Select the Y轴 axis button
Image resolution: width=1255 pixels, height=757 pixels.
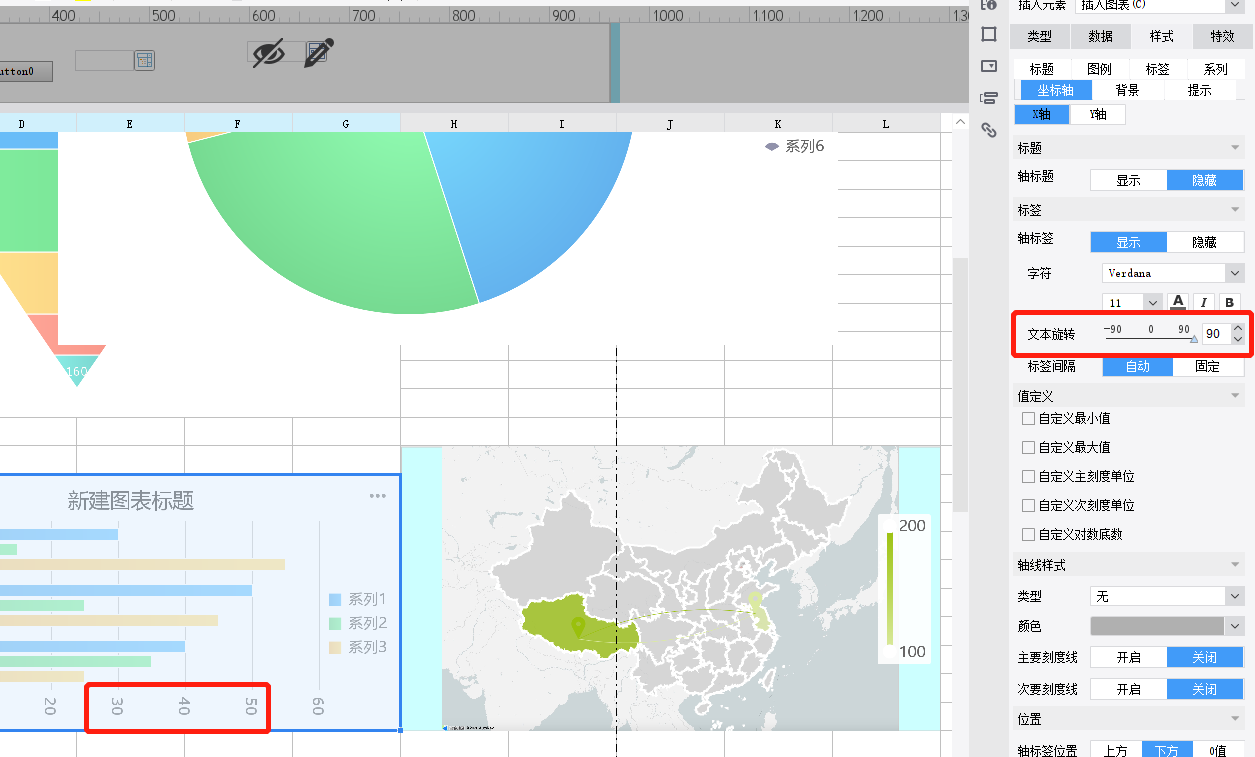click(1097, 114)
